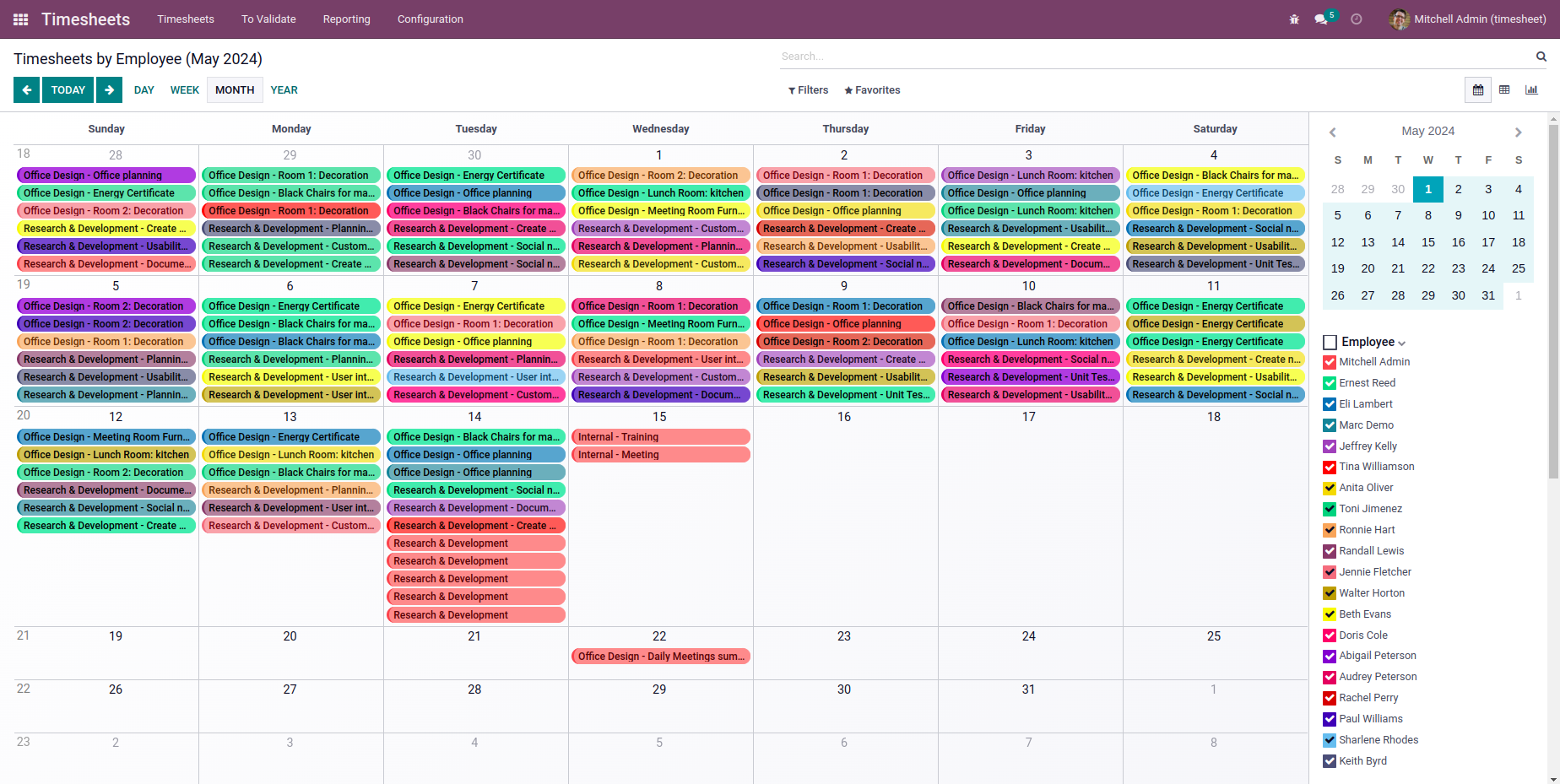Viewport: 1560px width, 784px height.
Task: Switch to Day view
Action: click(x=144, y=90)
